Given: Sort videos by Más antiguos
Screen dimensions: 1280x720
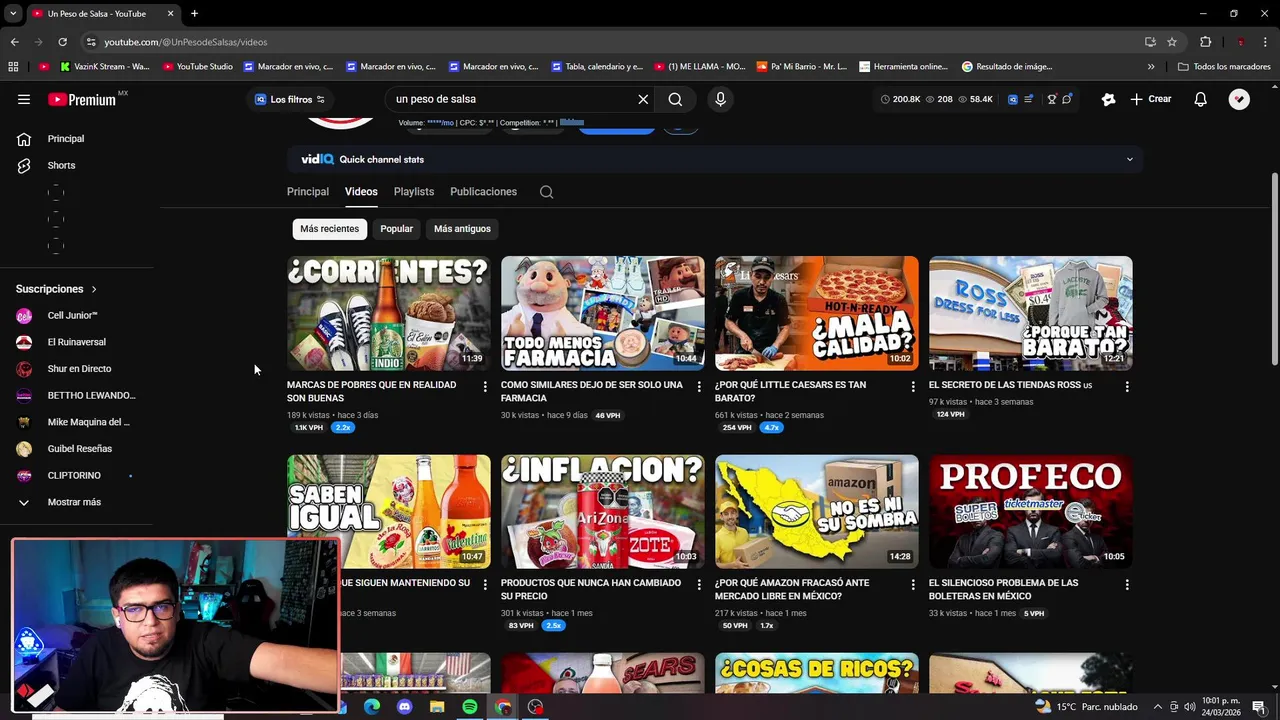Looking at the screenshot, I should tap(462, 229).
